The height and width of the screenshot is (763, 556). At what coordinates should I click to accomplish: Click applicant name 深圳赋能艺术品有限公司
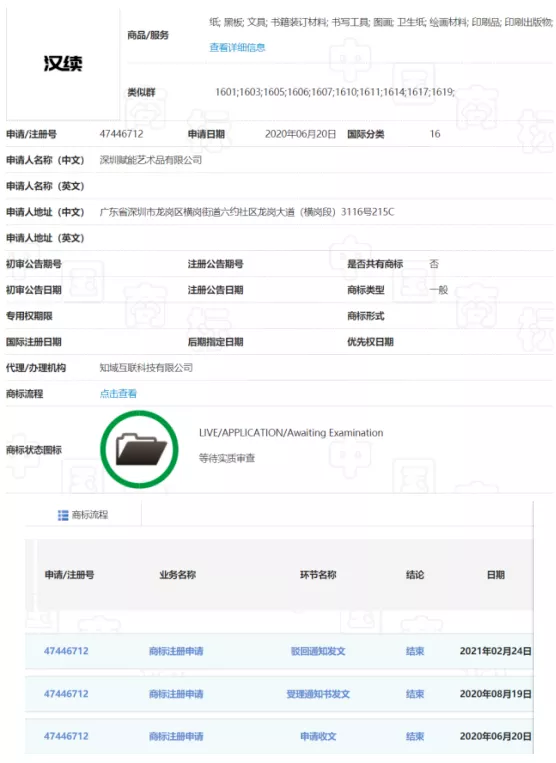click(151, 160)
